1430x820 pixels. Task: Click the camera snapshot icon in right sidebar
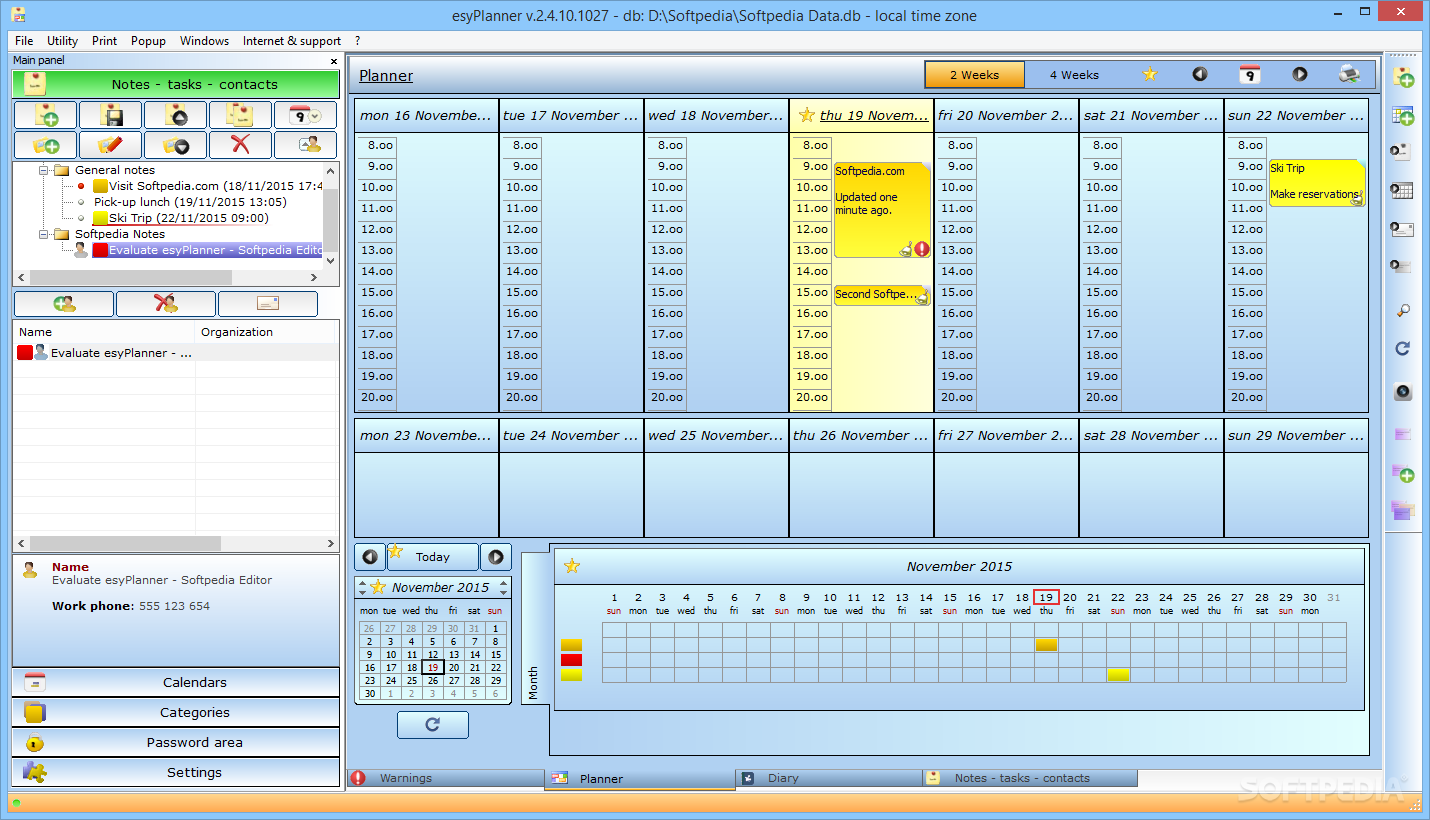(x=1402, y=392)
